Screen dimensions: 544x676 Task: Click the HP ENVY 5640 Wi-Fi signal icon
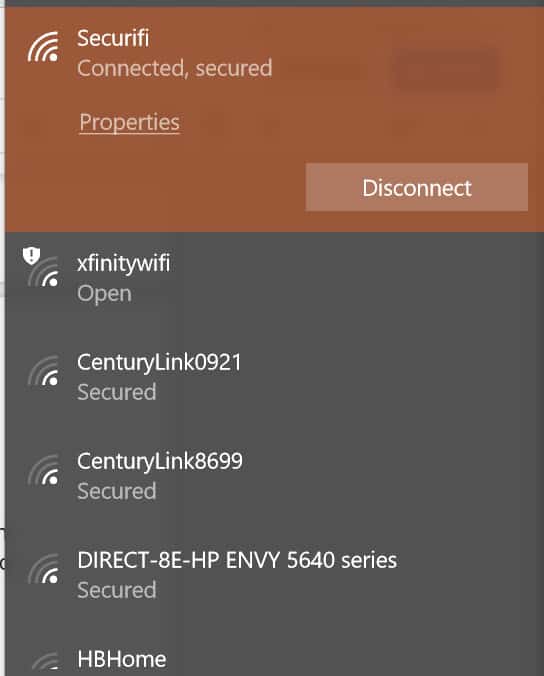tap(44, 569)
